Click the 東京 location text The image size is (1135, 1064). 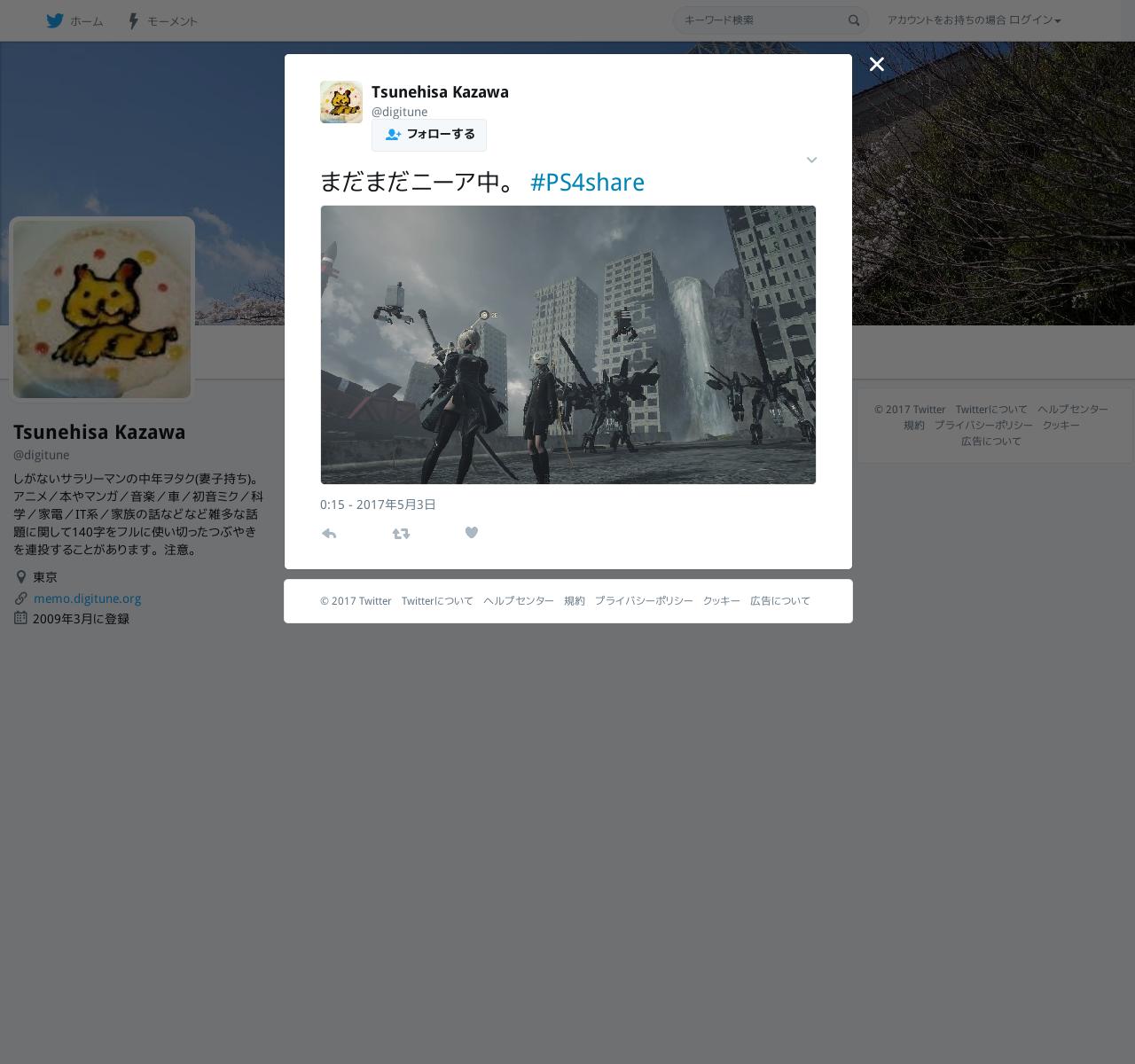(45, 577)
